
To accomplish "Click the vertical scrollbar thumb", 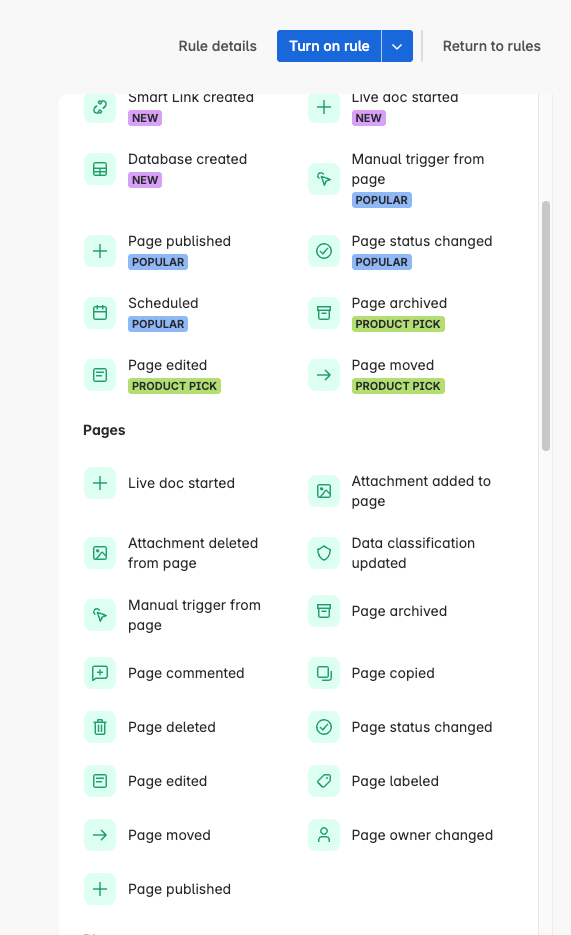I will coord(546,326).
